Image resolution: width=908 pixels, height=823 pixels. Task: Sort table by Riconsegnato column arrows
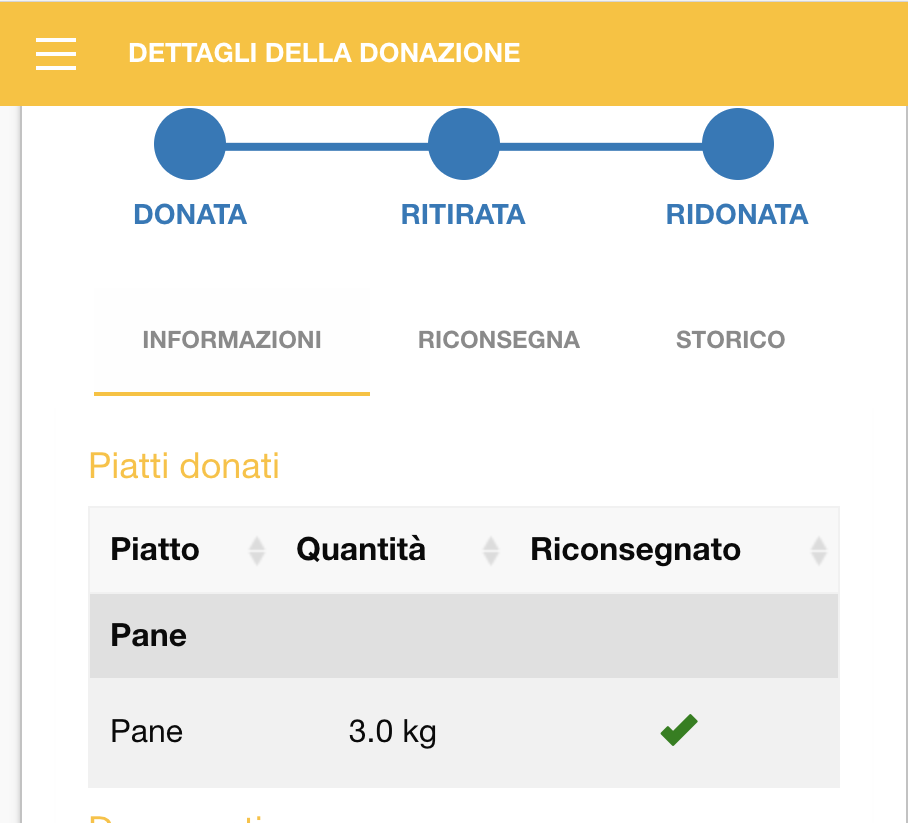click(x=818, y=551)
